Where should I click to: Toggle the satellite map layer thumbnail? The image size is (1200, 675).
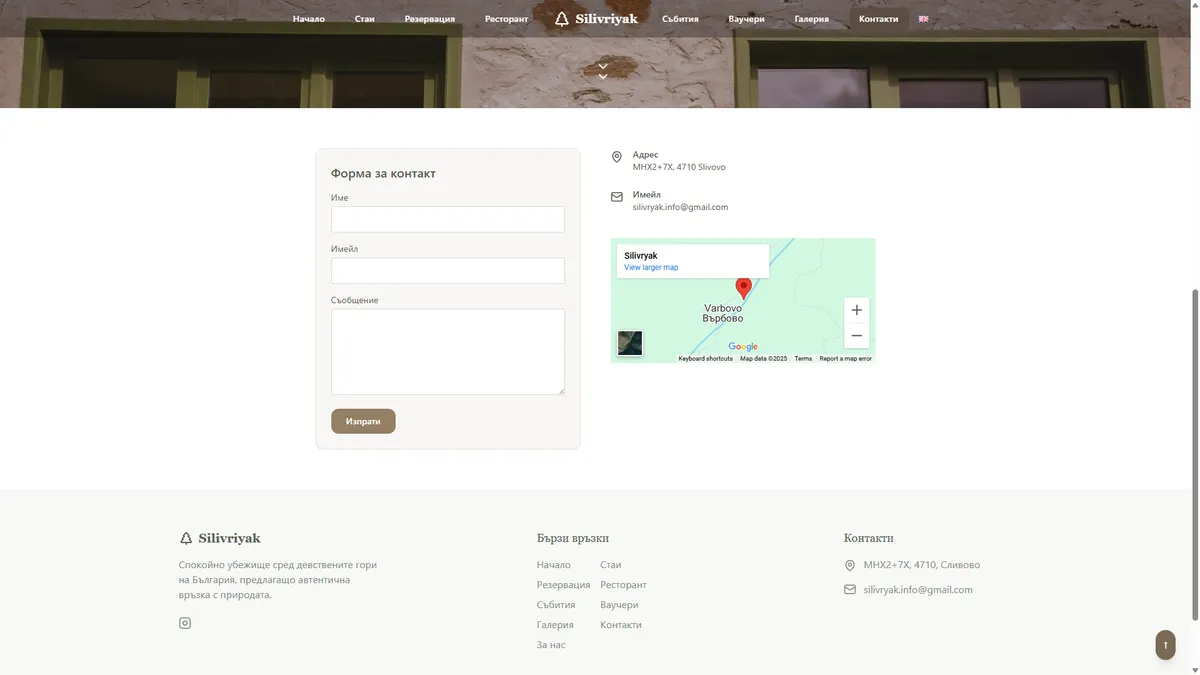(x=630, y=343)
